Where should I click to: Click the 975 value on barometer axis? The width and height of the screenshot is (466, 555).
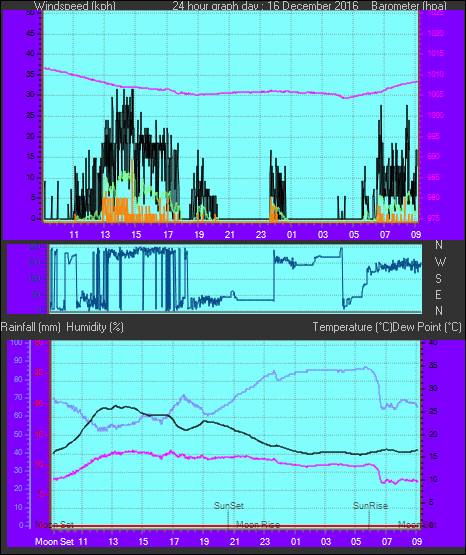tap(434, 218)
